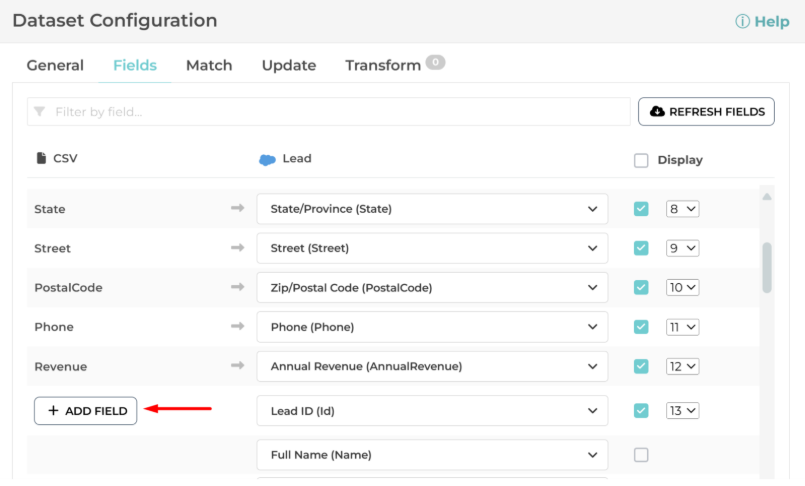Open the Street (Street) mapping dropdown

[x=432, y=248]
